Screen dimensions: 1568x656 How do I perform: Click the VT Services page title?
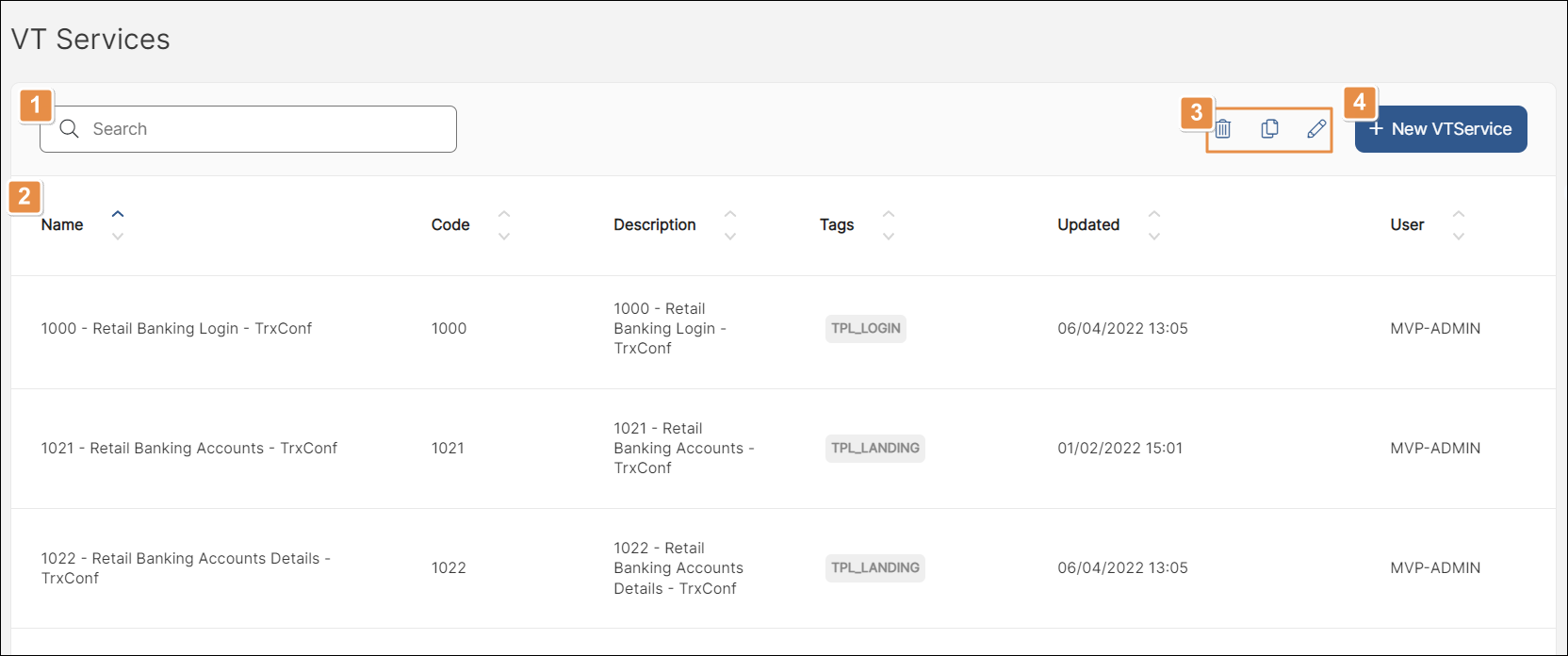tap(90, 40)
